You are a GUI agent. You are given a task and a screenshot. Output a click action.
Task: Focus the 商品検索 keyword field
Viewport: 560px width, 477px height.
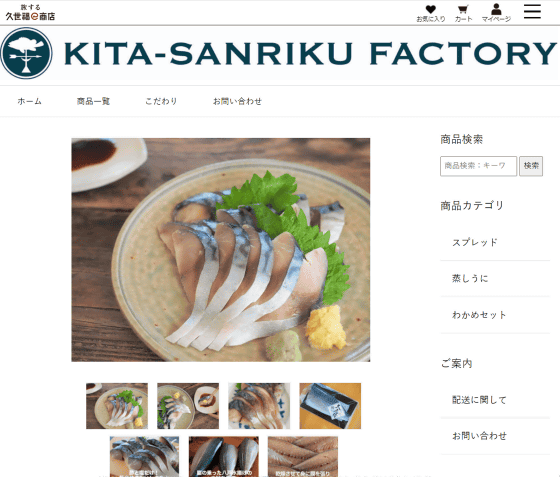click(478, 166)
